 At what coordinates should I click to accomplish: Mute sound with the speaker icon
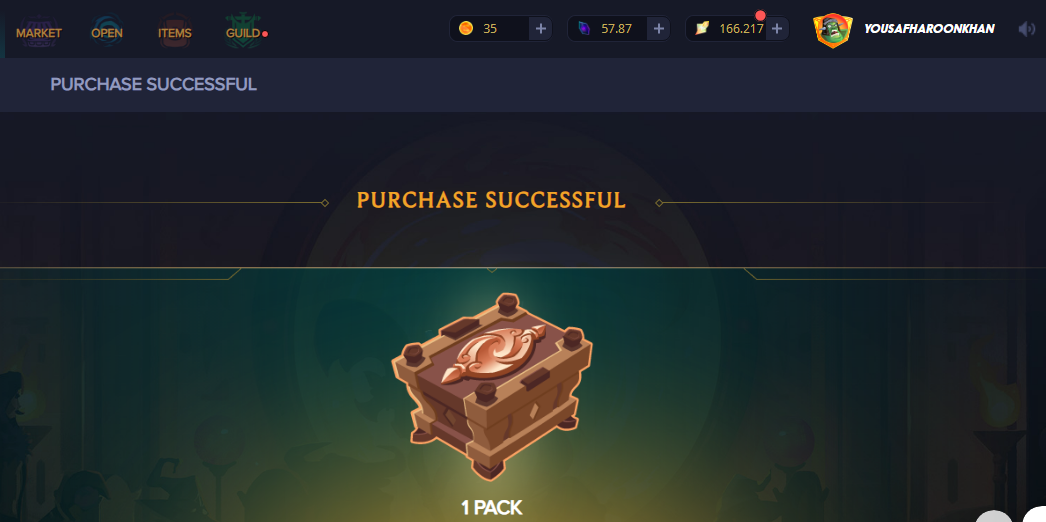[1027, 29]
